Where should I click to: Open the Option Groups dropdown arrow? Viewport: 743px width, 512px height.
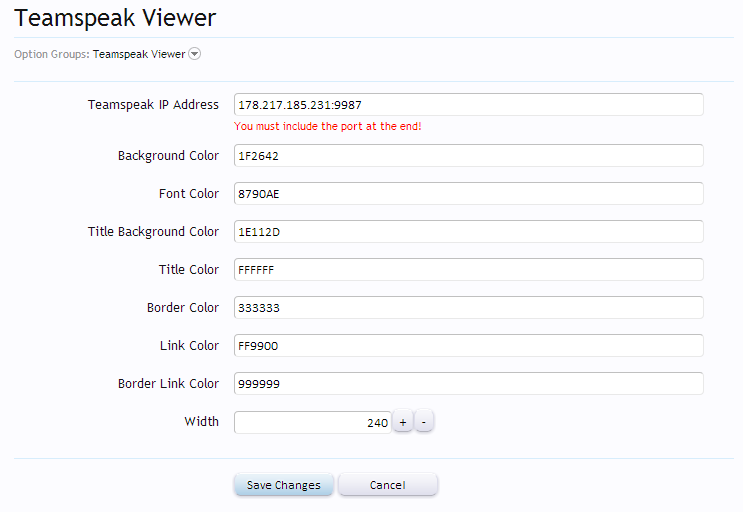[195, 55]
